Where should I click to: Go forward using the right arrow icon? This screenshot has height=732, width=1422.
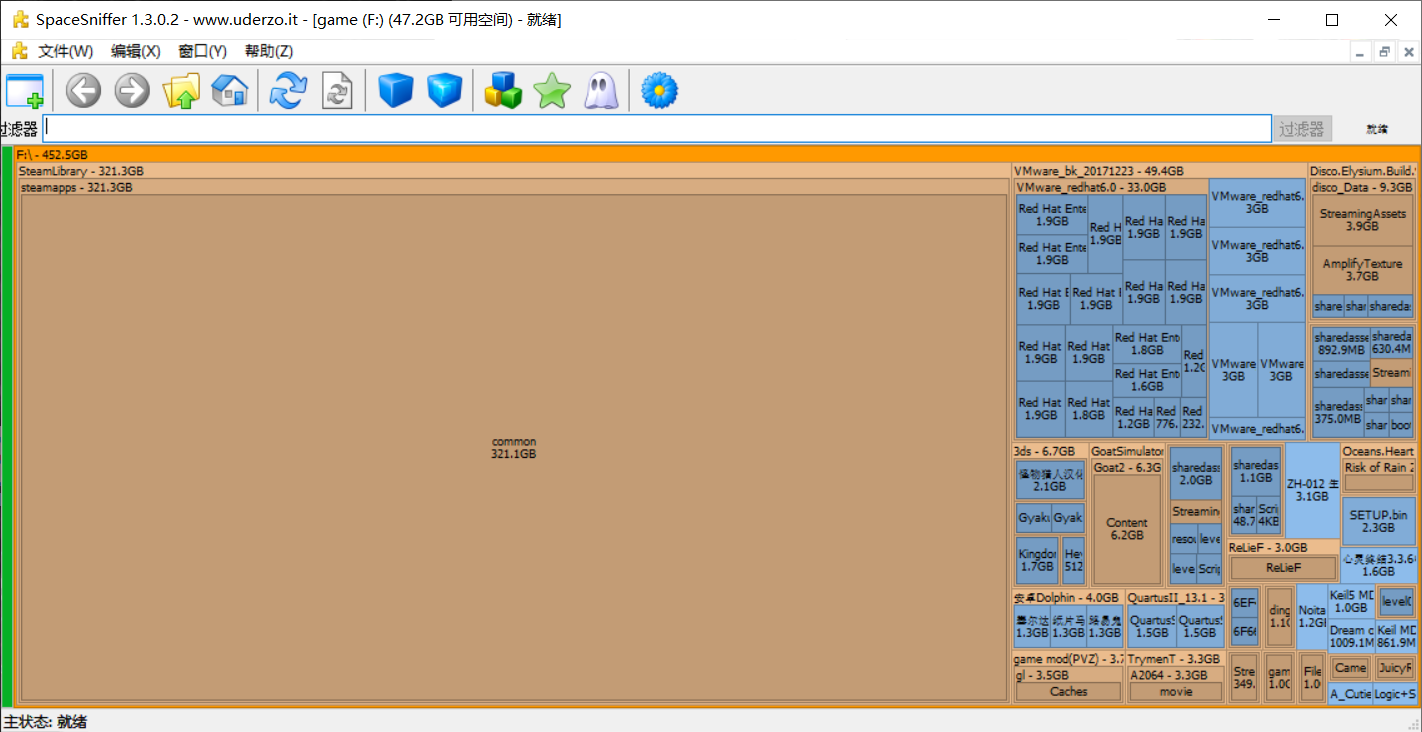(132, 91)
